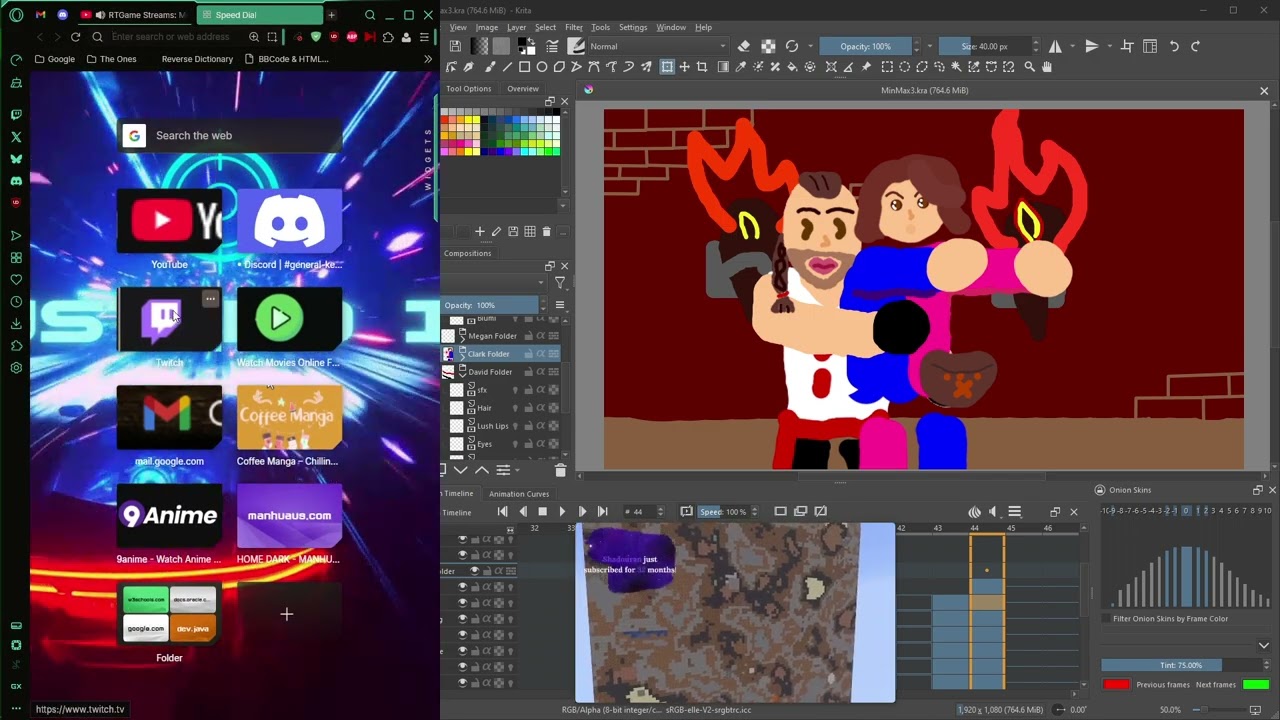This screenshot has width=1280, height=720.
Task: Open layer properties dropdown arrow
Action: (x=517, y=470)
